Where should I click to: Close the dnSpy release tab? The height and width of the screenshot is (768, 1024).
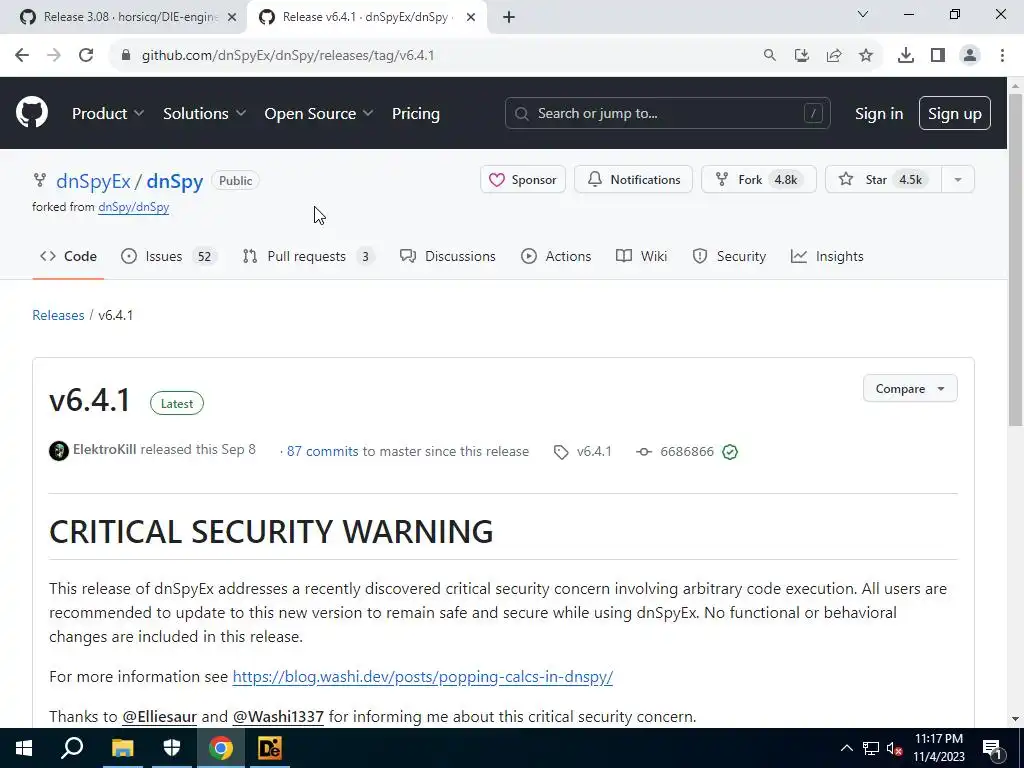(471, 17)
